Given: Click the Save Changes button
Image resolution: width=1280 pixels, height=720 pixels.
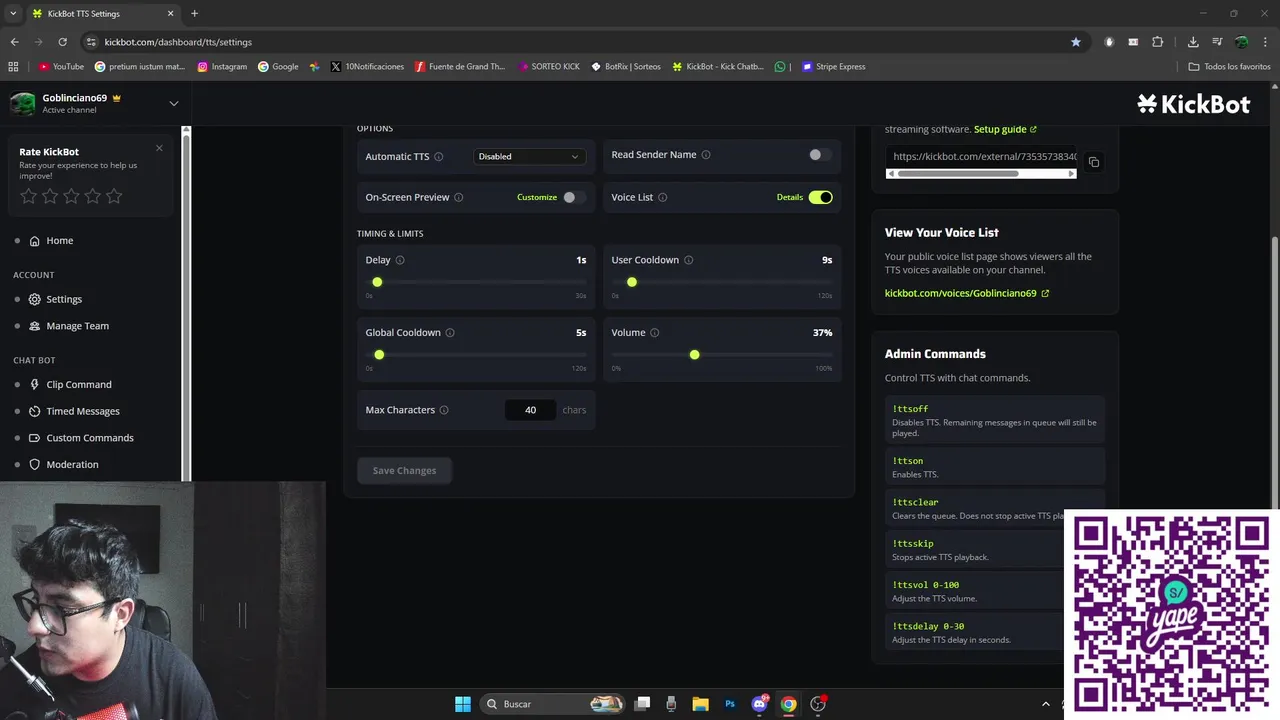Looking at the screenshot, I should pos(404,471).
